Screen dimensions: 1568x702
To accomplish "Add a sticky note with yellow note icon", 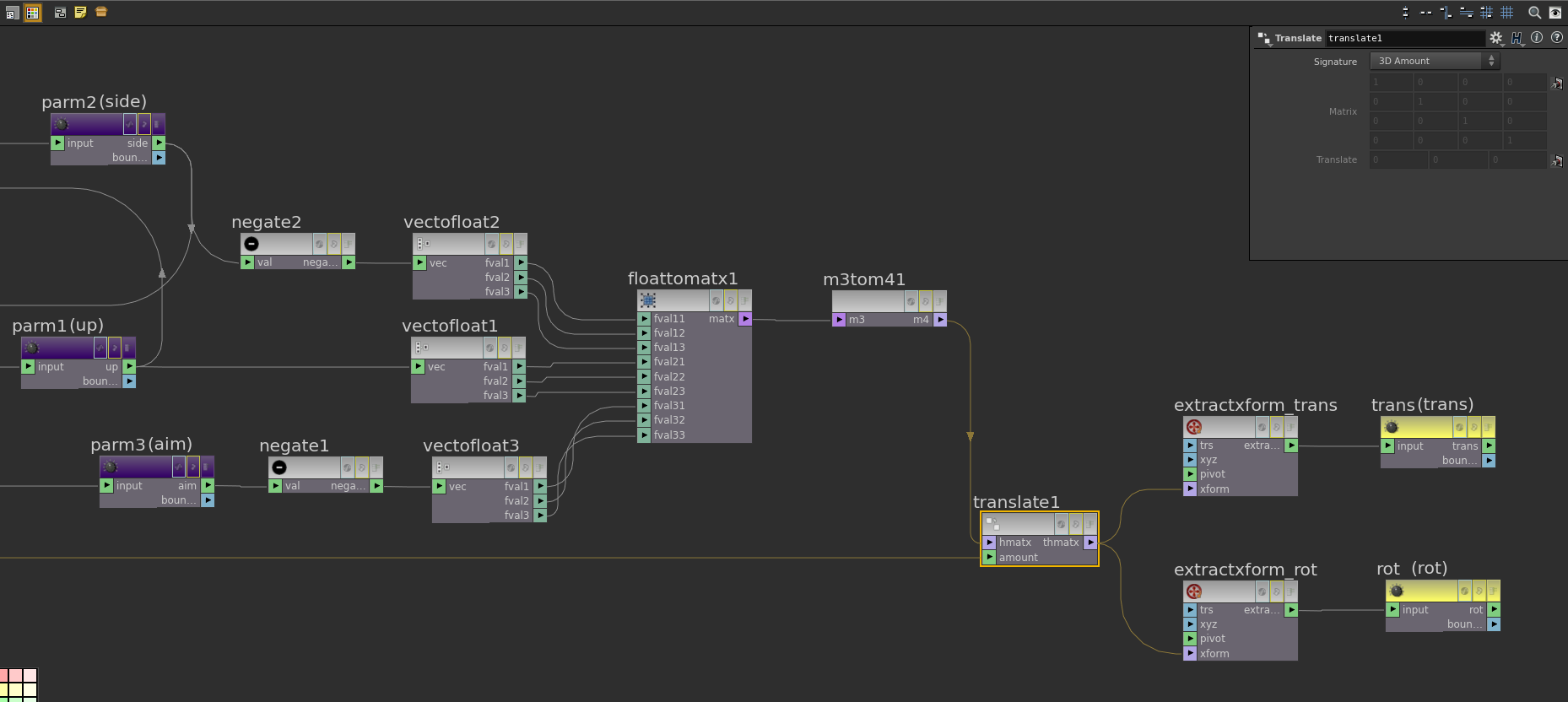I will [x=80, y=13].
